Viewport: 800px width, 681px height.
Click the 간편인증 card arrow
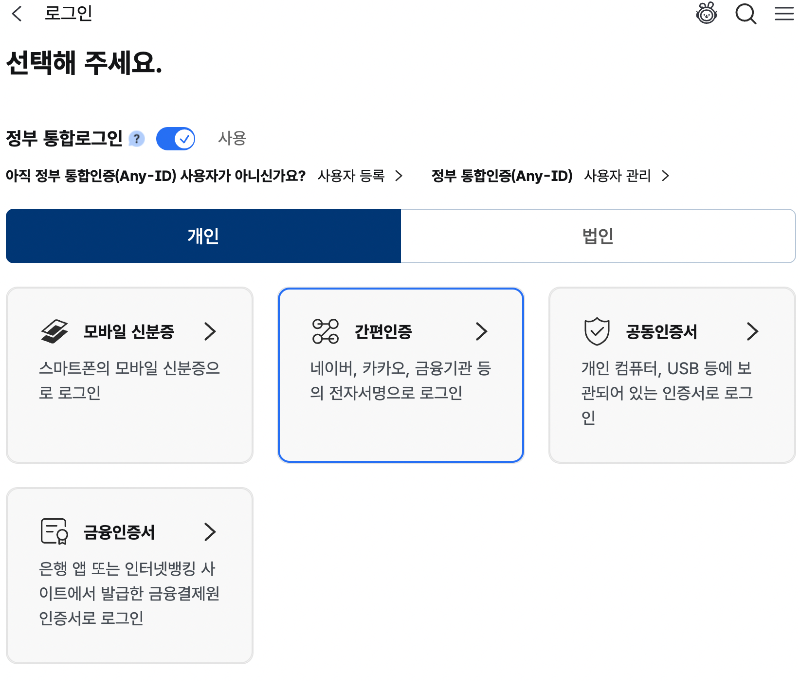[x=482, y=332]
